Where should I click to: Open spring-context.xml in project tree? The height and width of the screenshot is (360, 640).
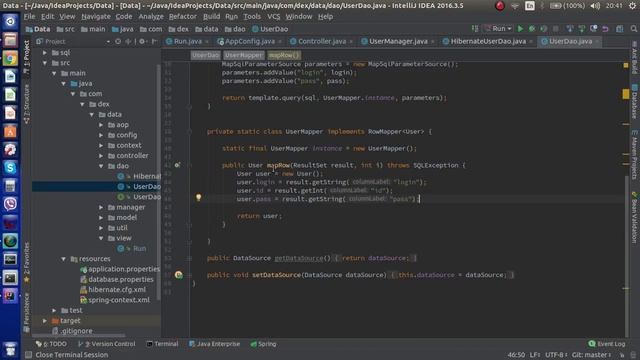point(115,300)
